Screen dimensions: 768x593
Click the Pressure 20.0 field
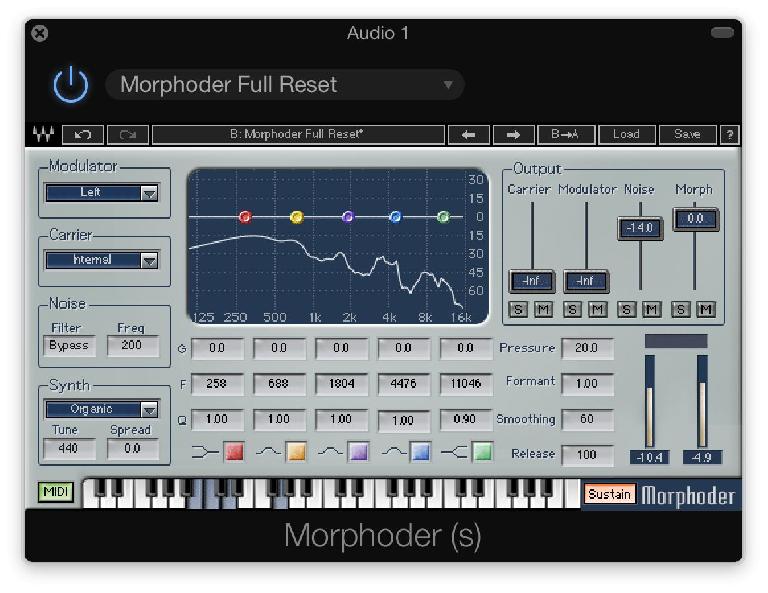tap(587, 348)
